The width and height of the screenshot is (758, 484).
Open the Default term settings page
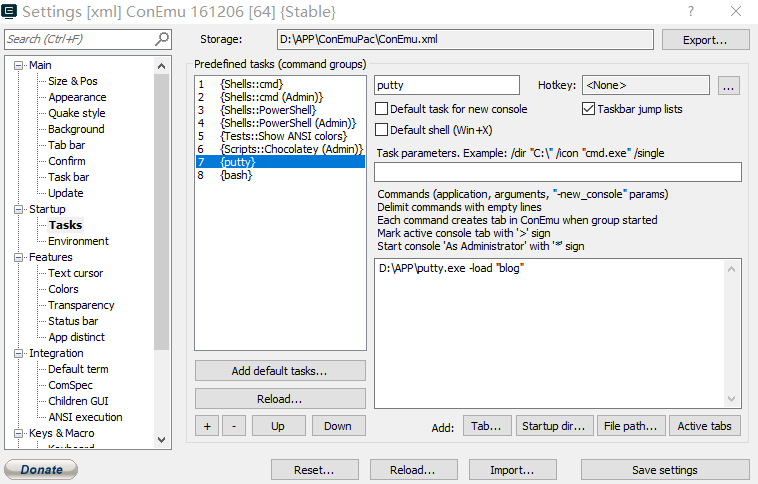pyautogui.click(x=78, y=369)
